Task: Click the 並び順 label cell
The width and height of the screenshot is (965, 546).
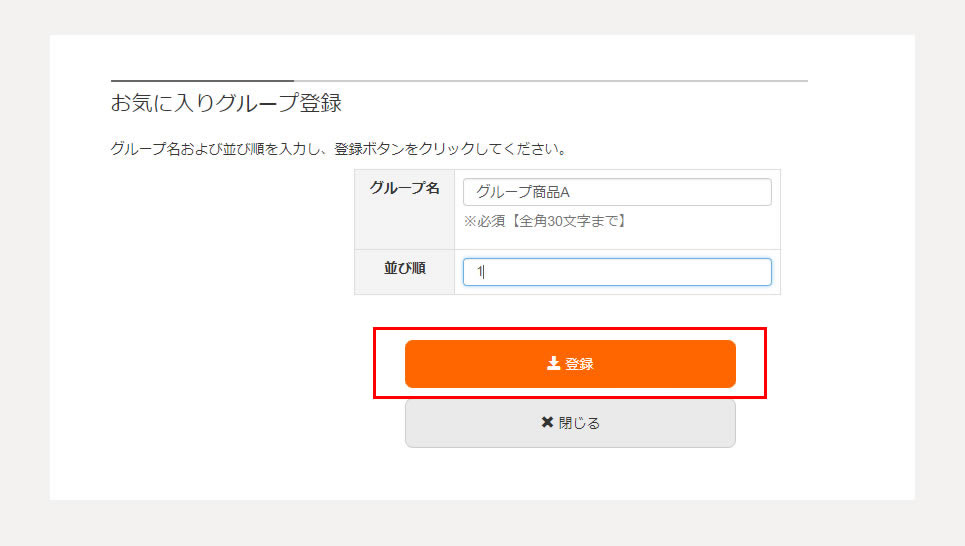Action: [x=404, y=272]
